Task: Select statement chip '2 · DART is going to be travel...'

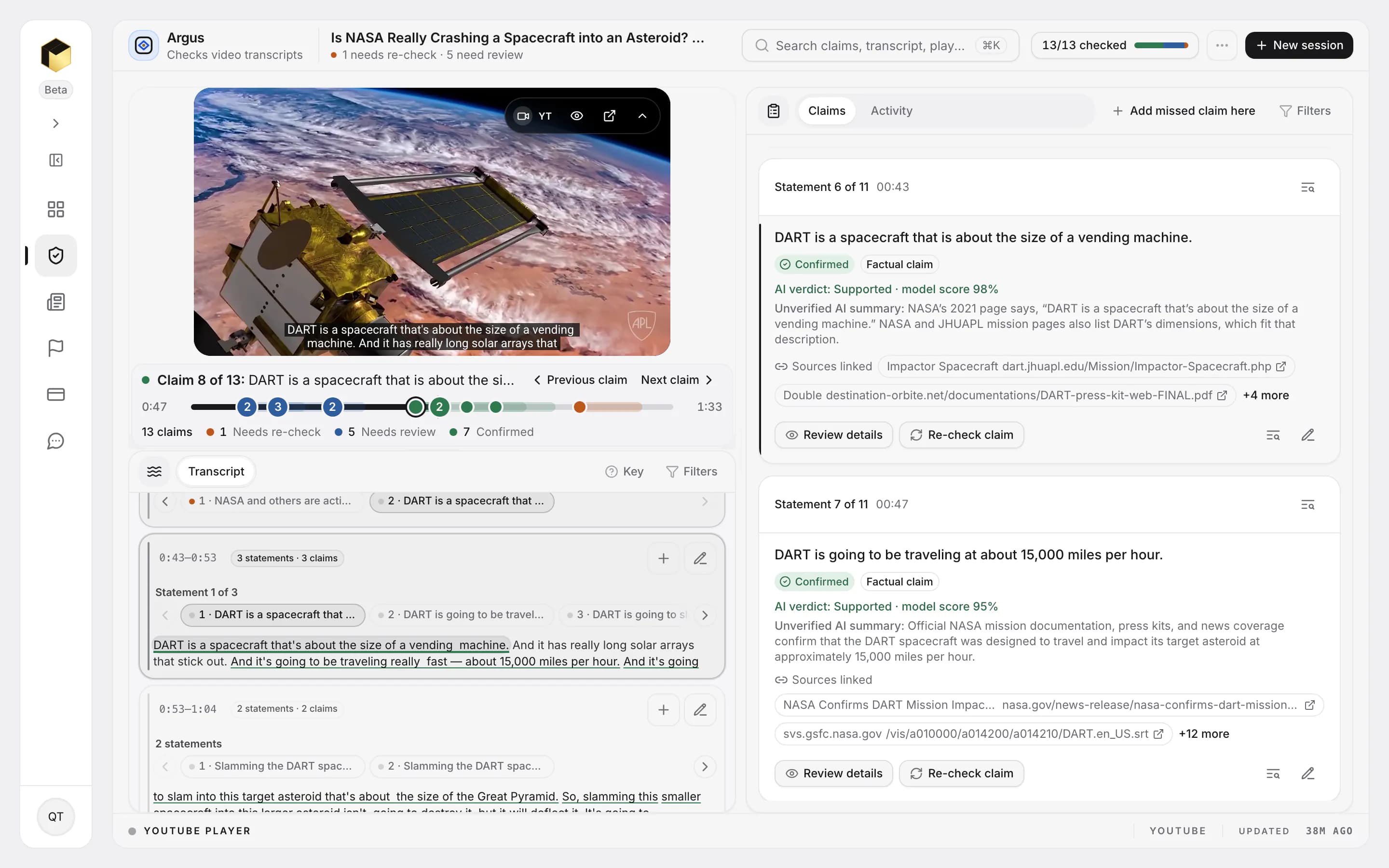Action: tap(462, 615)
